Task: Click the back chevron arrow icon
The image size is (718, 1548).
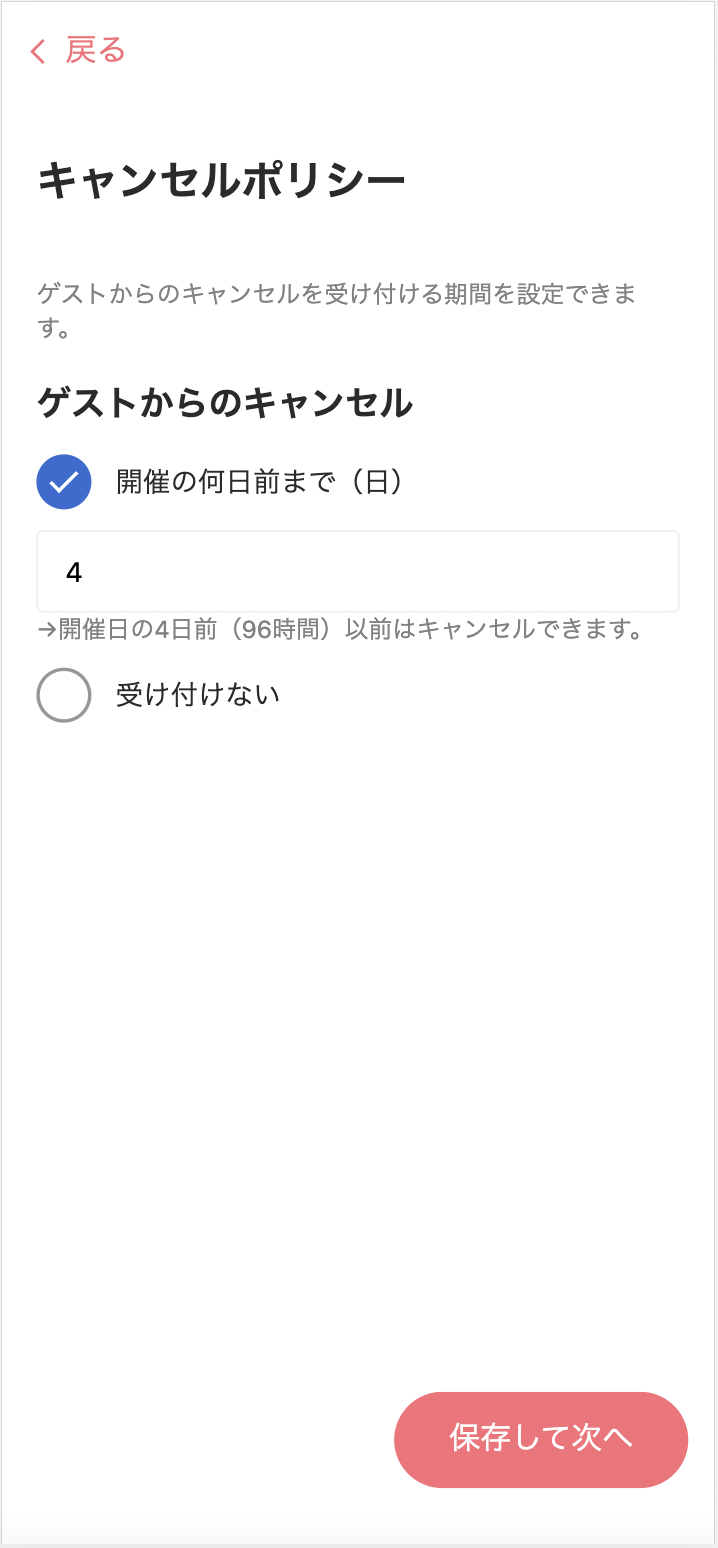Action: [x=39, y=51]
